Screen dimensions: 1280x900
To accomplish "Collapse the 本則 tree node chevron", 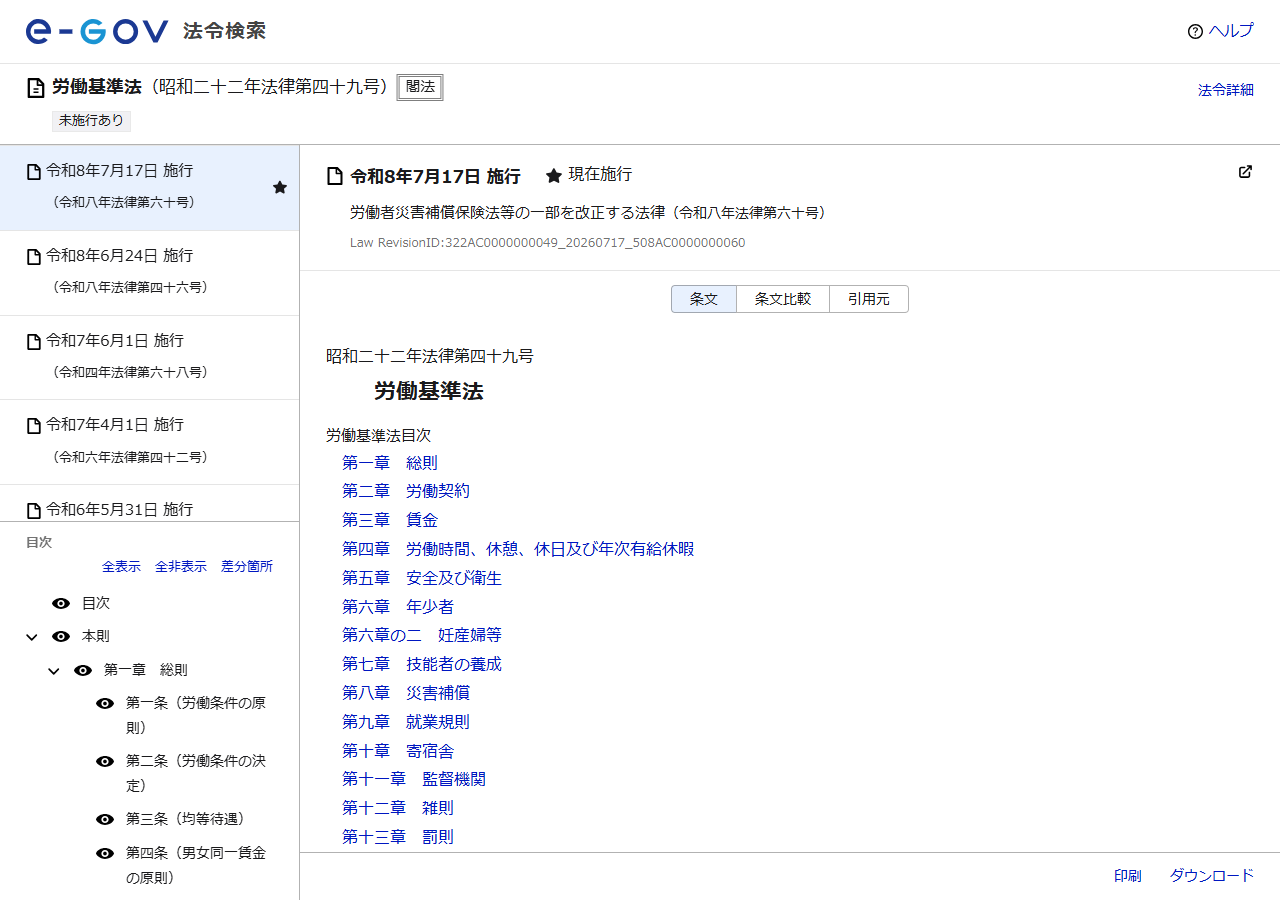I will pyautogui.click(x=32, y=637).
